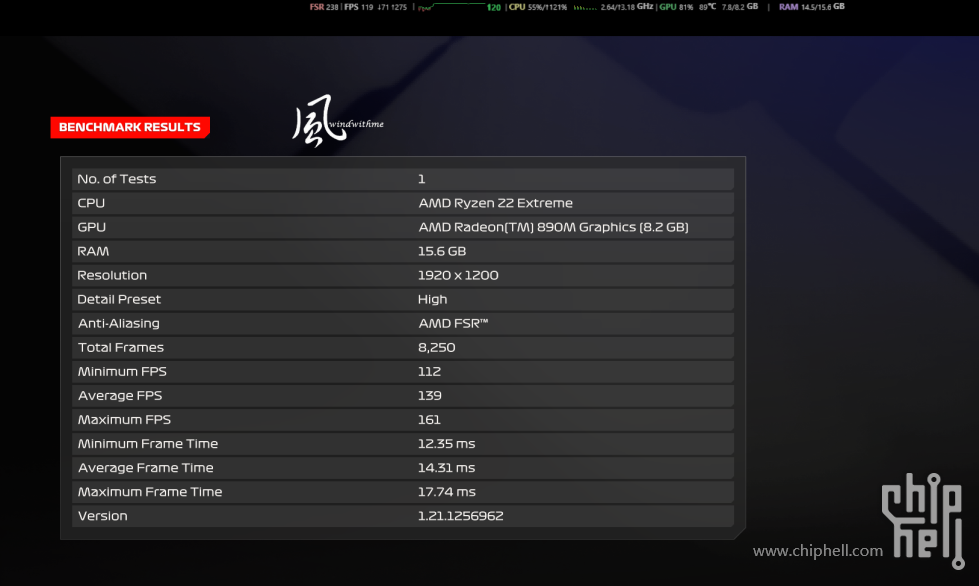Open the www.chiphell.com link
979x586 pixels.
click(x=817, y=551)
